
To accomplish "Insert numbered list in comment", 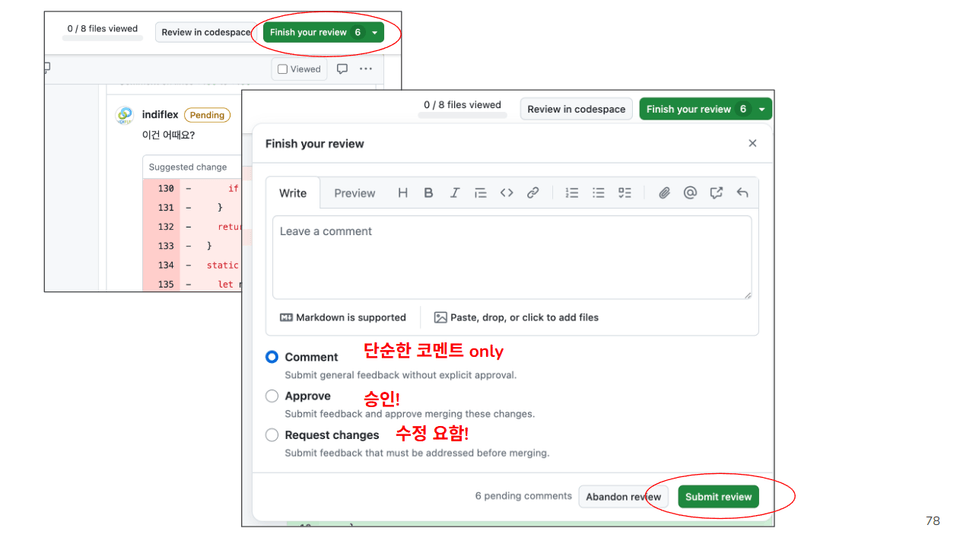I will pos(572,193).
